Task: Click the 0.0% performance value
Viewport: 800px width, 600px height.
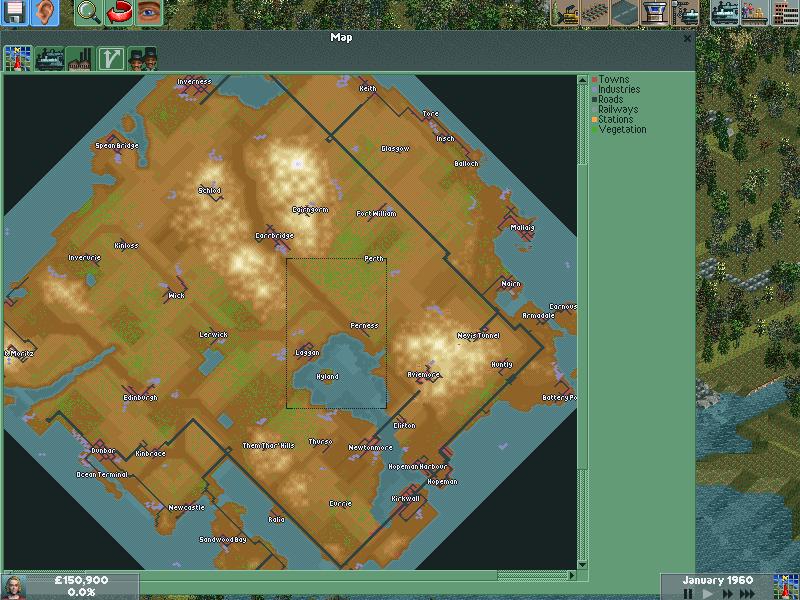Action: [x=82, y=592]
